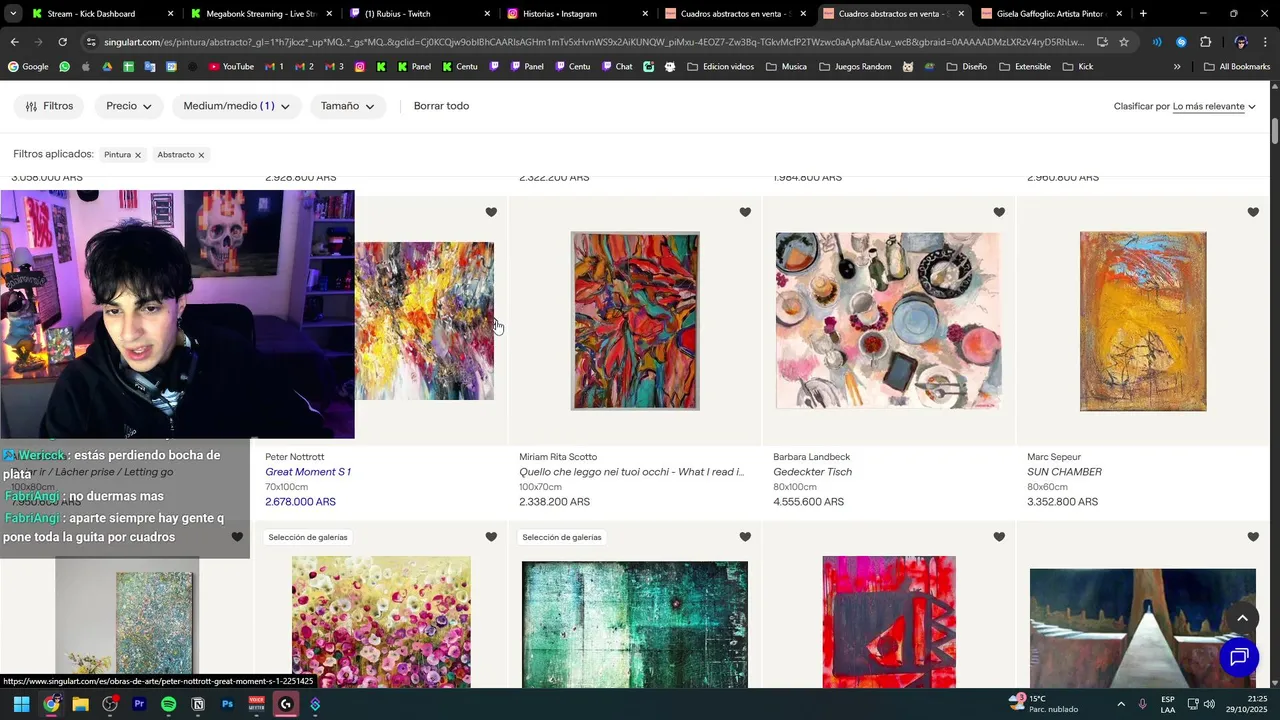The width and height of the screenshot is (1280, 720).
Task: Open the Quello che leggo artwork title
Action: [631, 472]
